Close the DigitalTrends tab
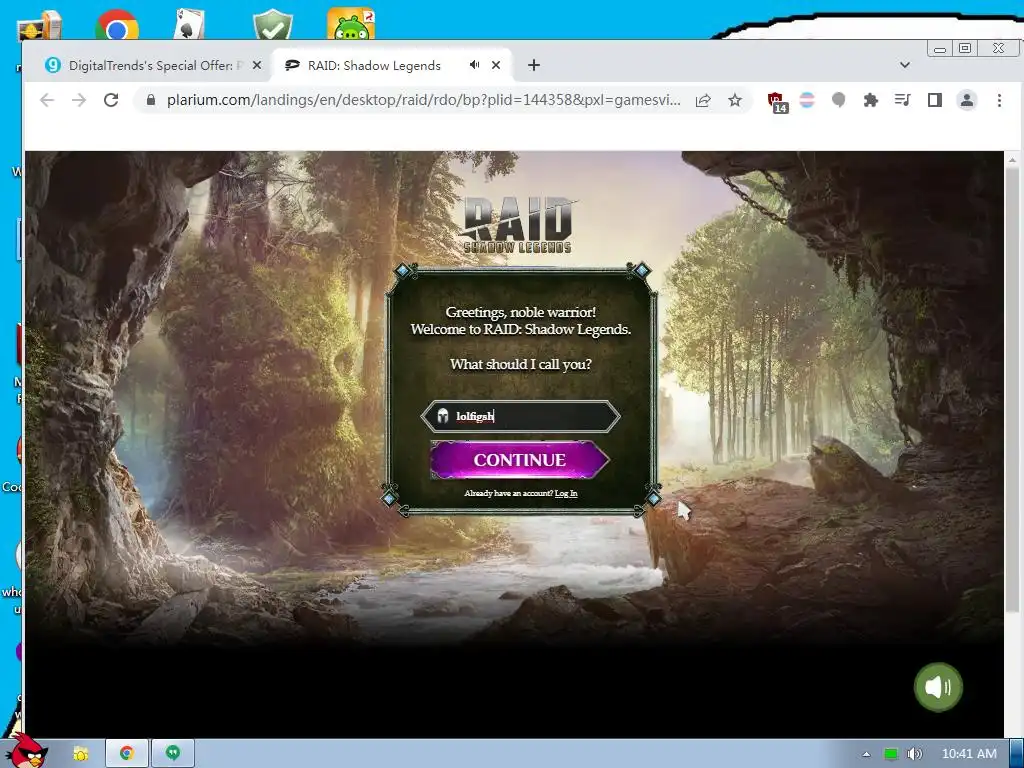The height and width of the screenshot is (768, 1024). [x=257, y=65]
